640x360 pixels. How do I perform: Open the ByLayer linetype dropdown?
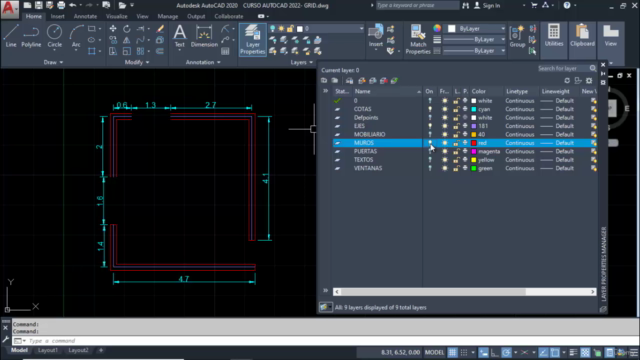coord(503,51)
